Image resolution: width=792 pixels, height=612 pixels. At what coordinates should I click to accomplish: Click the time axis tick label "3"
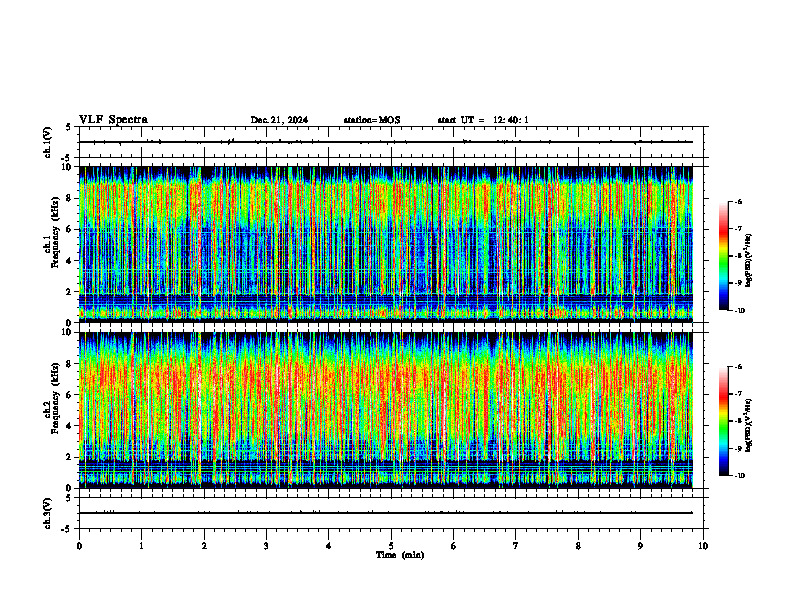point(266,546)
